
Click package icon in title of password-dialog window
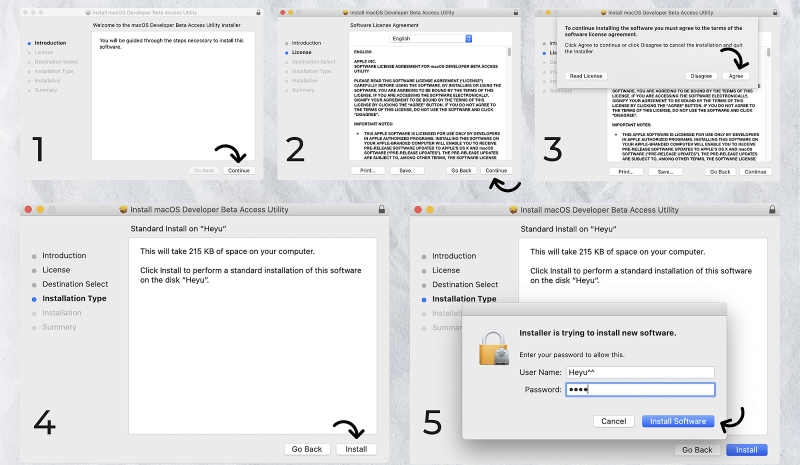click(513, 210)
